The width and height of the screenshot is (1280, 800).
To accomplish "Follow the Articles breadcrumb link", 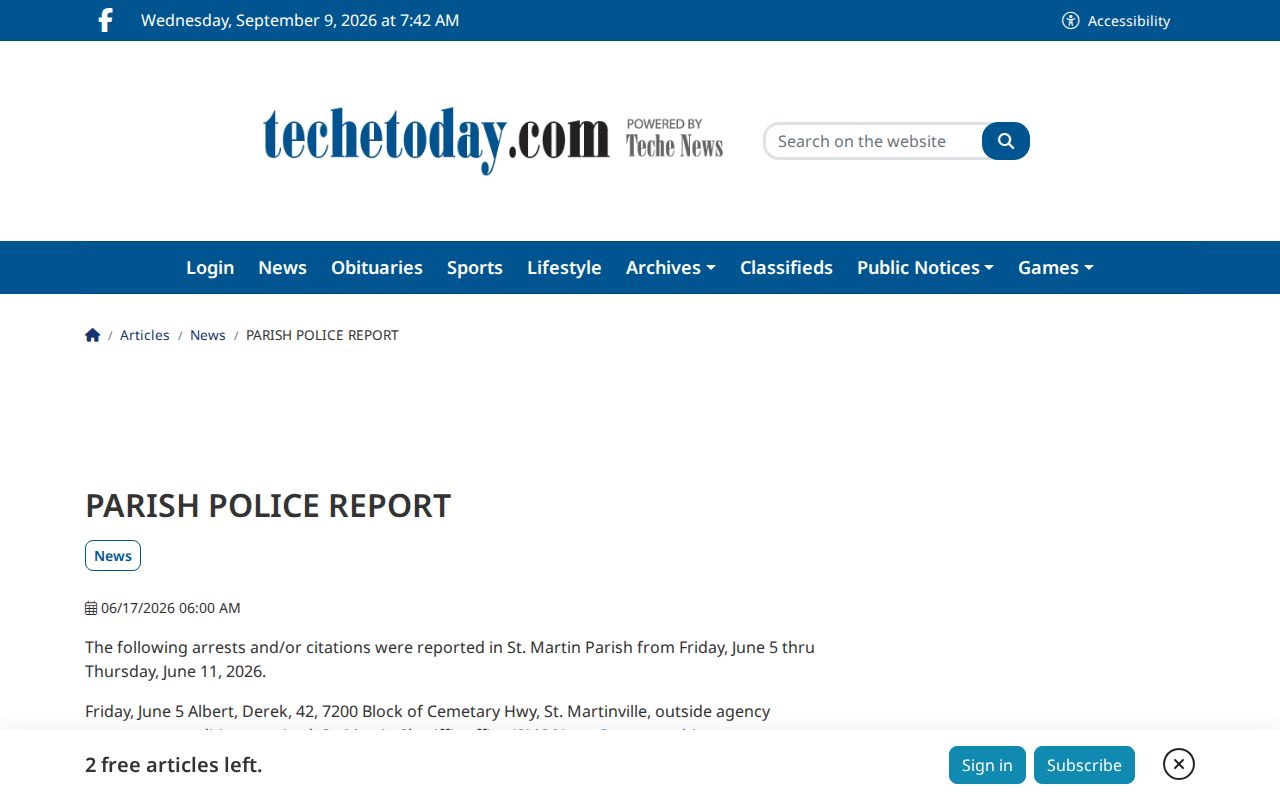I will [x=145, y=335].
